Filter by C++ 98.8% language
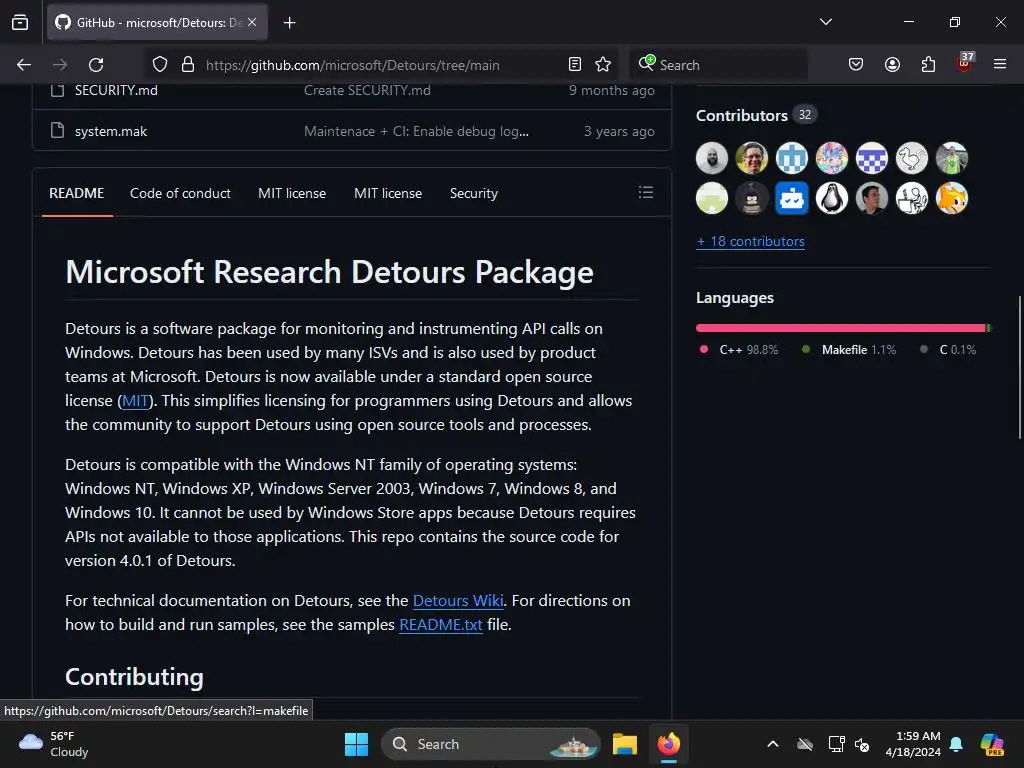Screen dimensions: 1024x768 coord(739,350)
